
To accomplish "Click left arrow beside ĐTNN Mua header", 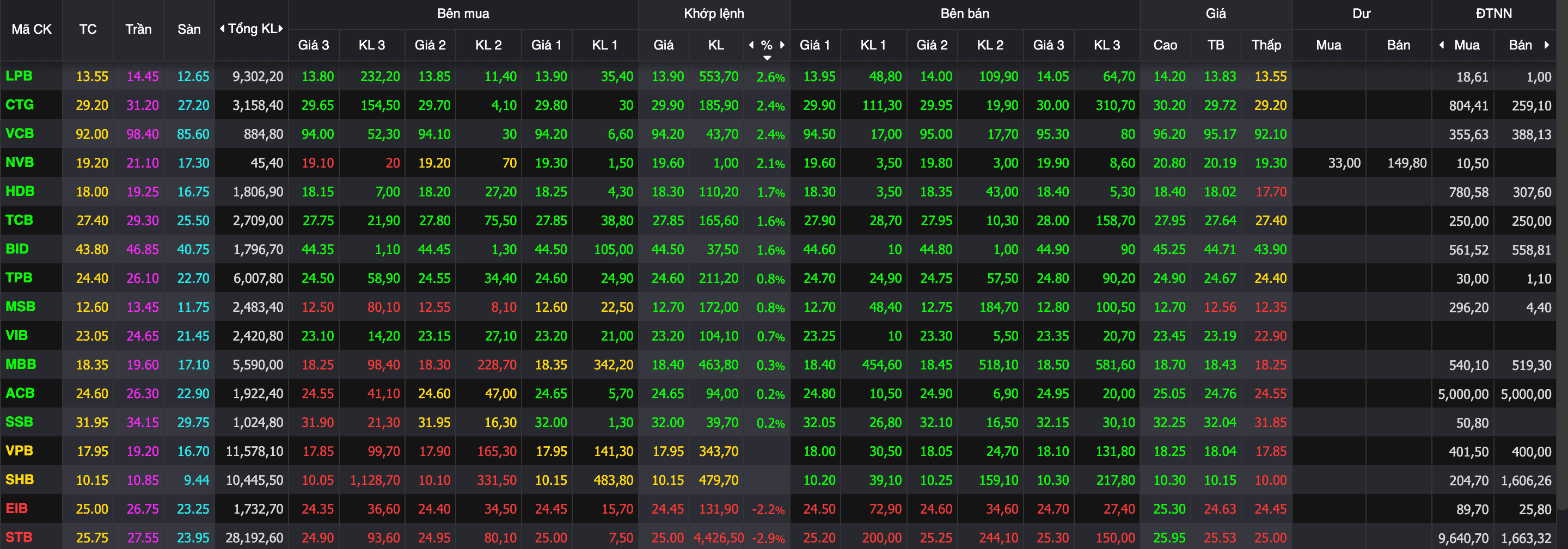I will [1441, 45].
